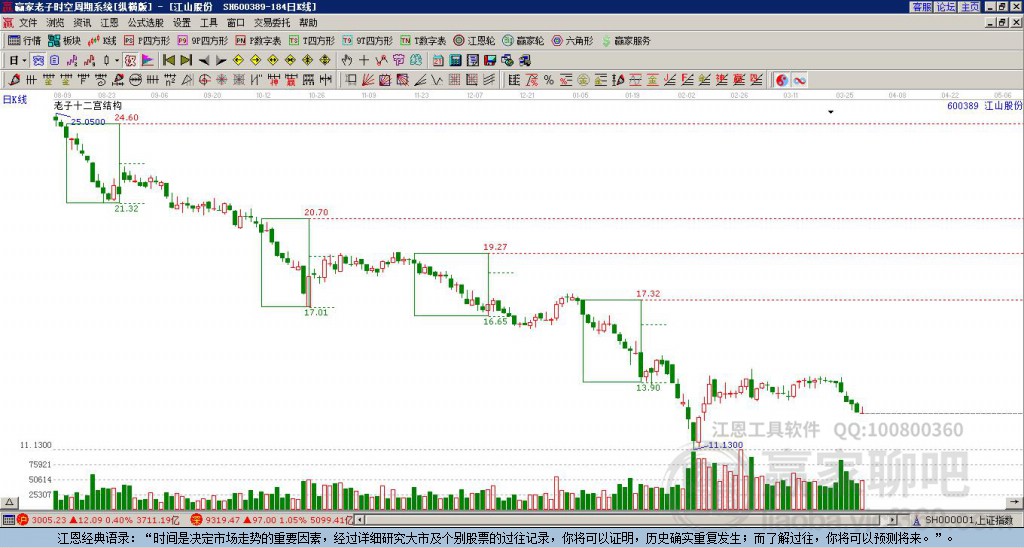Click the 日K线 label
The height and width of the screenshot is (548, 1024).
[x=14, y=100]
